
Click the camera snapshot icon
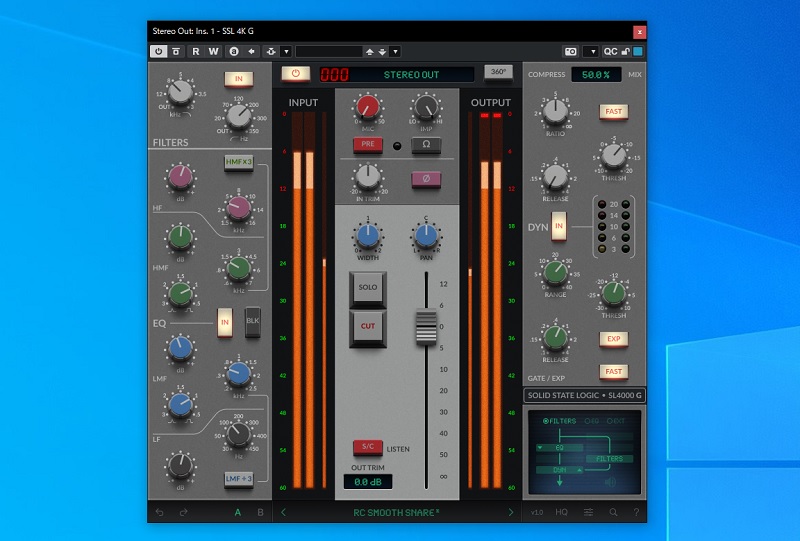(570, 52)
